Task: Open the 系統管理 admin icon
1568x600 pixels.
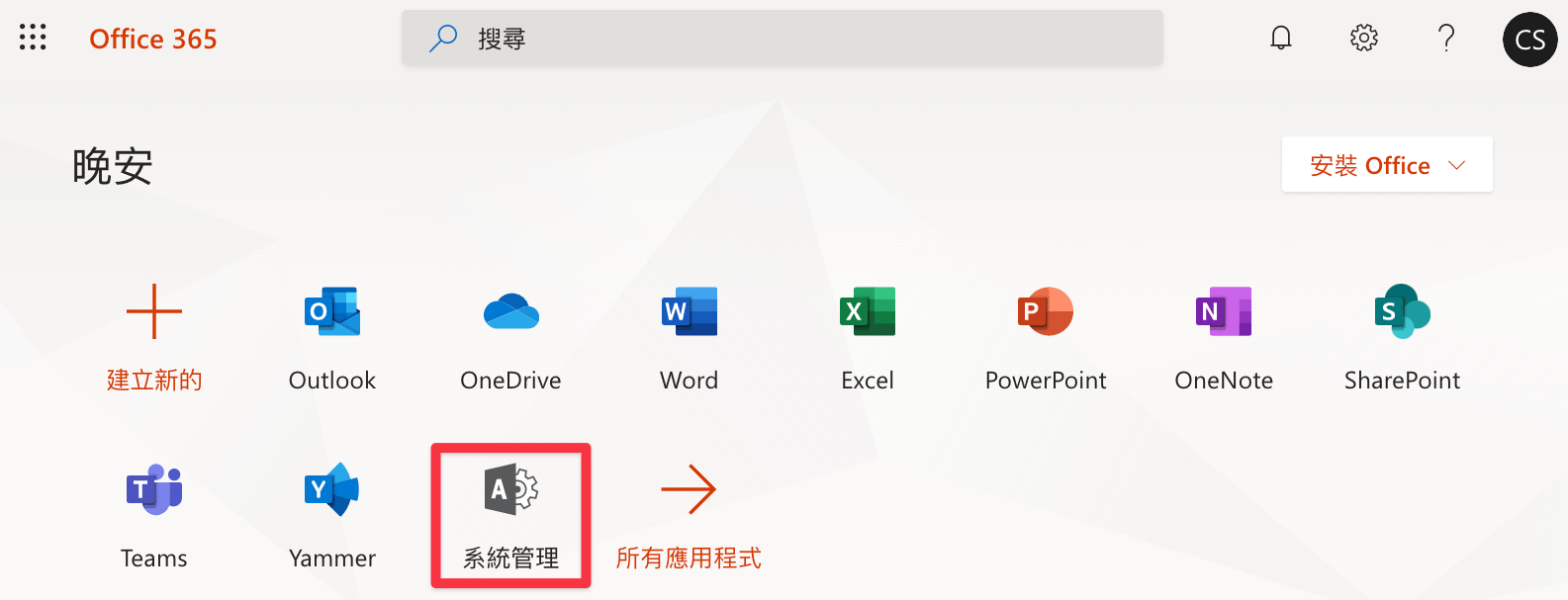Action: (x=511, y=489)
